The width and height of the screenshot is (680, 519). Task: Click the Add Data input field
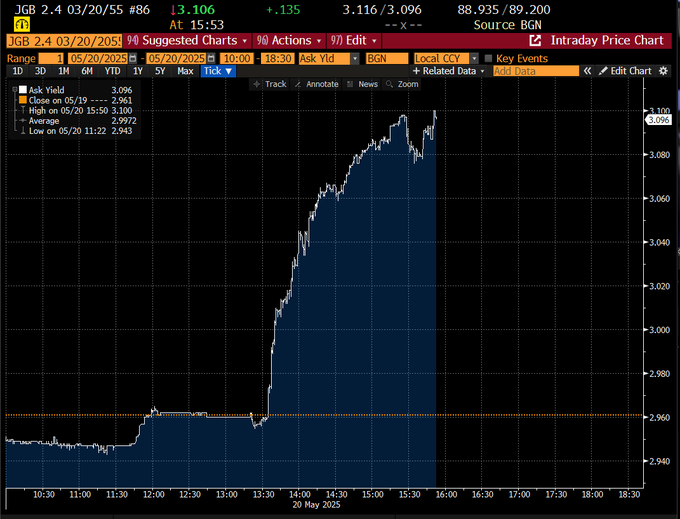coord(535,71)
